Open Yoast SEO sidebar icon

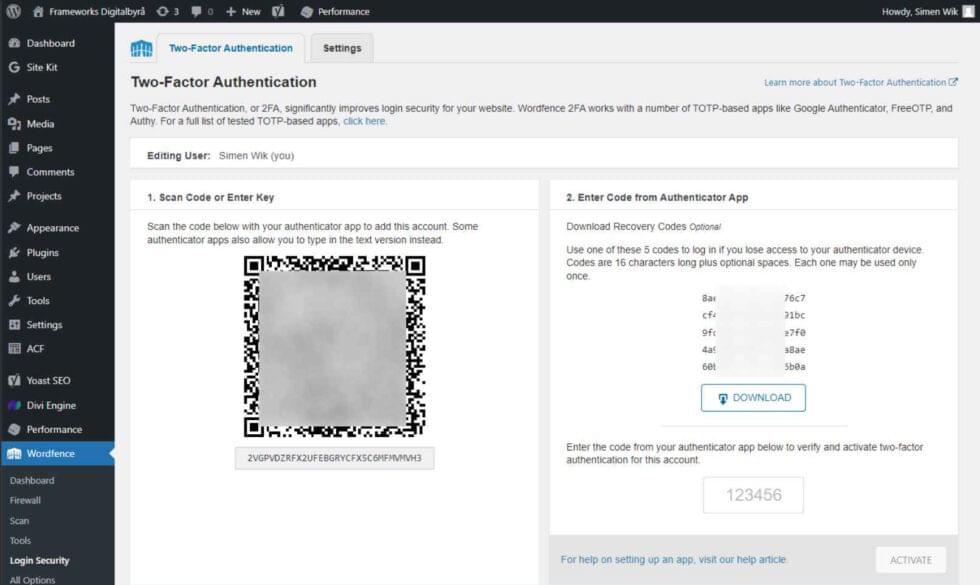pos(14,380)
